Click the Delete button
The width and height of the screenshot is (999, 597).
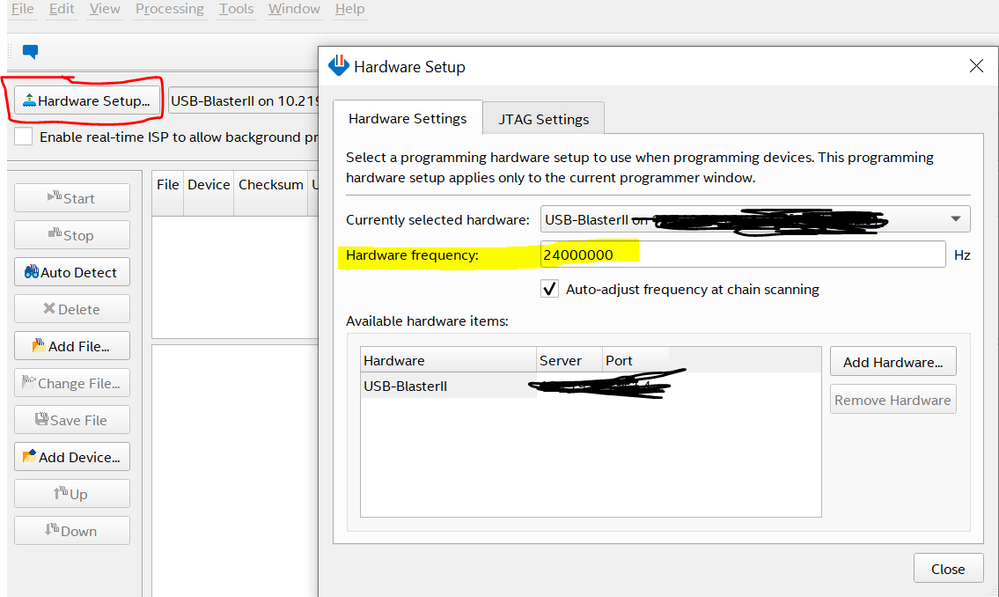coord(72,309)
